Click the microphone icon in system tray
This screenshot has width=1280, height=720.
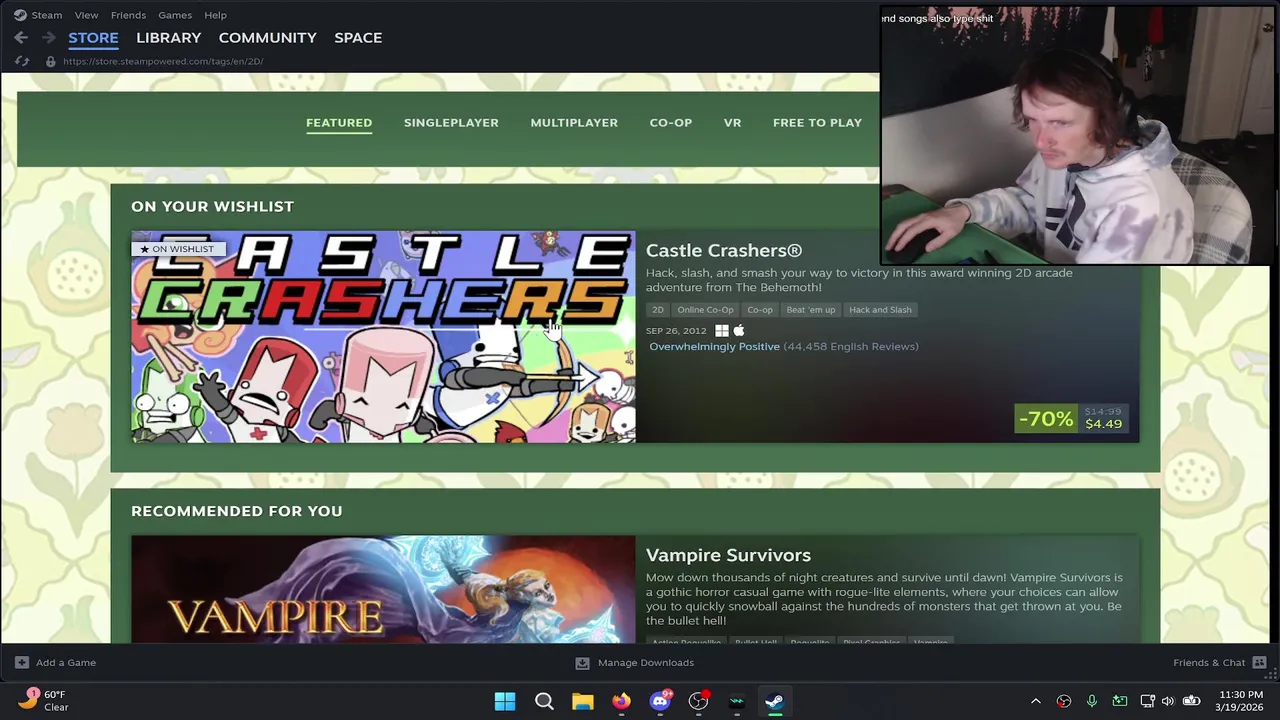click(1092, 701)
